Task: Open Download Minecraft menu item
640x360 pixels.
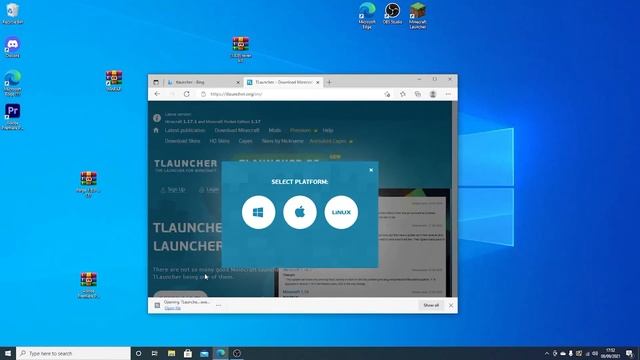Action: [237, 130]
